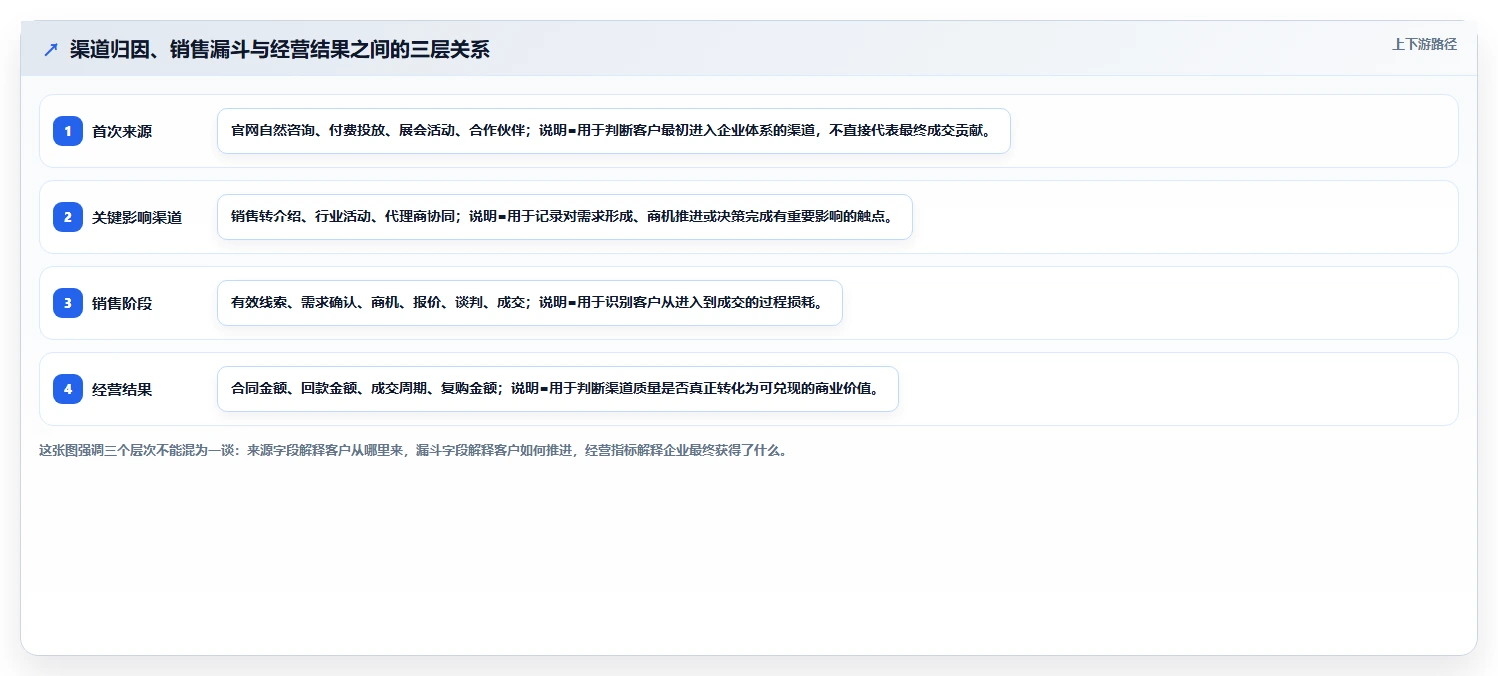This screenshot has width=1498, height=676.
Task: Click the number 2 badge for 关键影响渠道
Action: [x=68, y=217]
